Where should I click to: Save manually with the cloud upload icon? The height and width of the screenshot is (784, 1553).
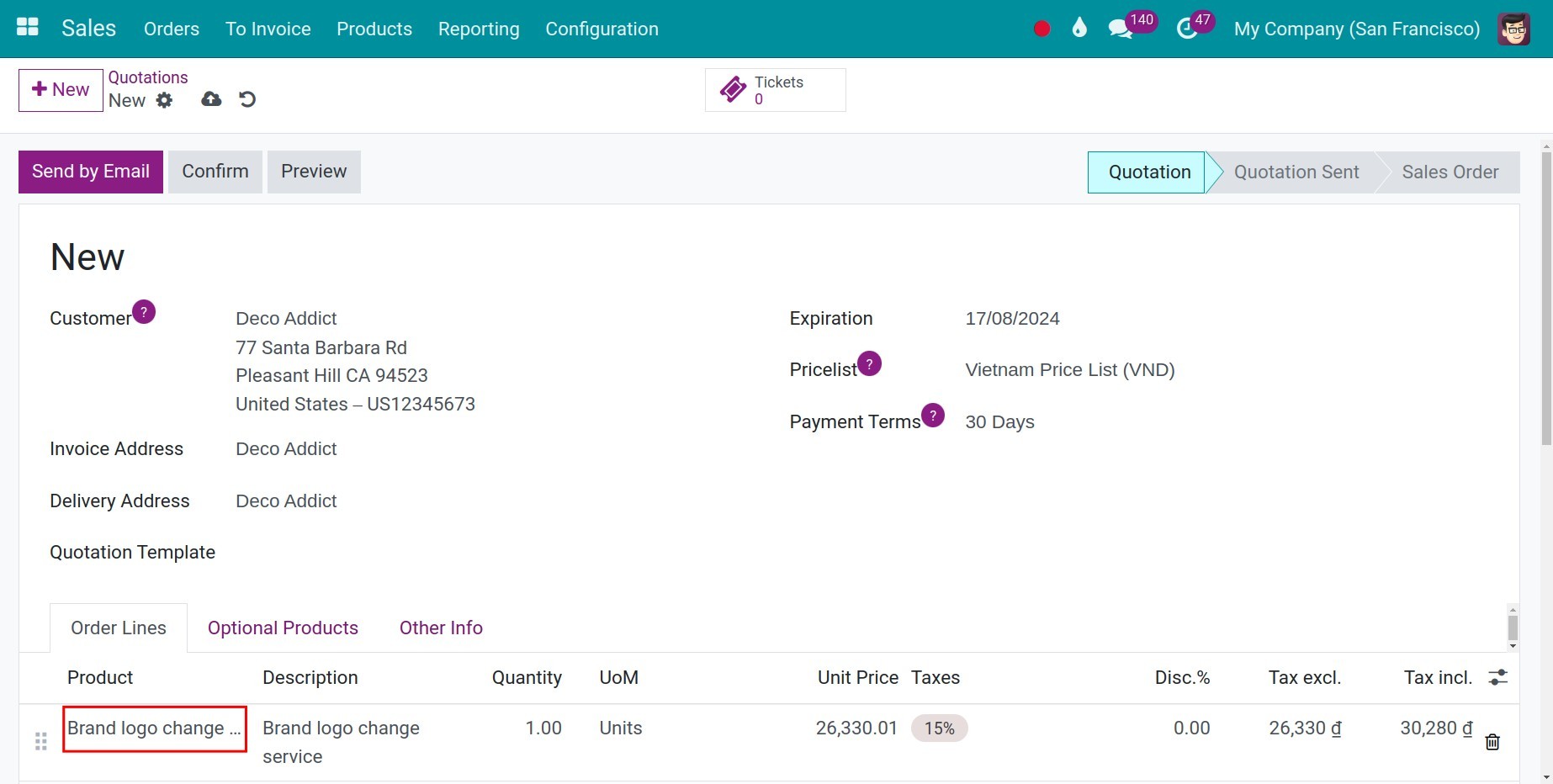(211, 99)
